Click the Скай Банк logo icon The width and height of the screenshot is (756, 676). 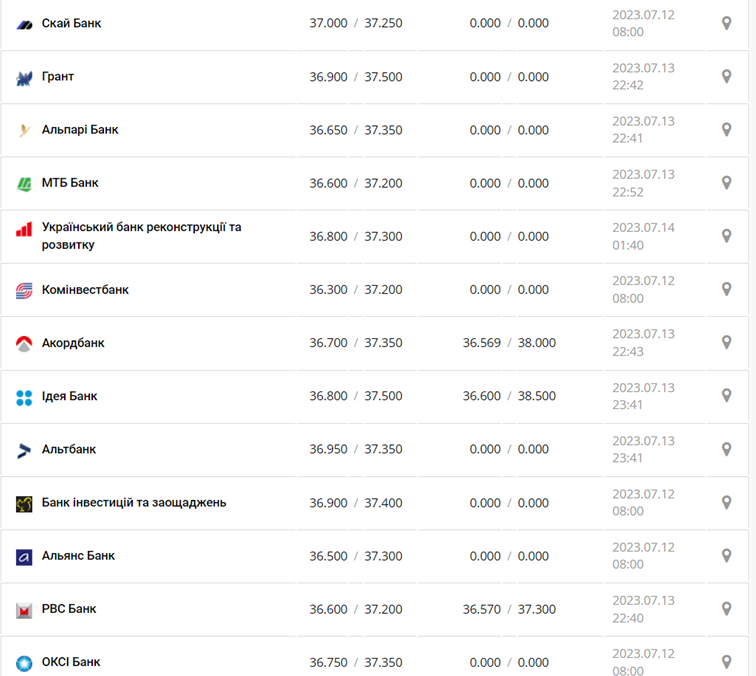pos(24,23)
